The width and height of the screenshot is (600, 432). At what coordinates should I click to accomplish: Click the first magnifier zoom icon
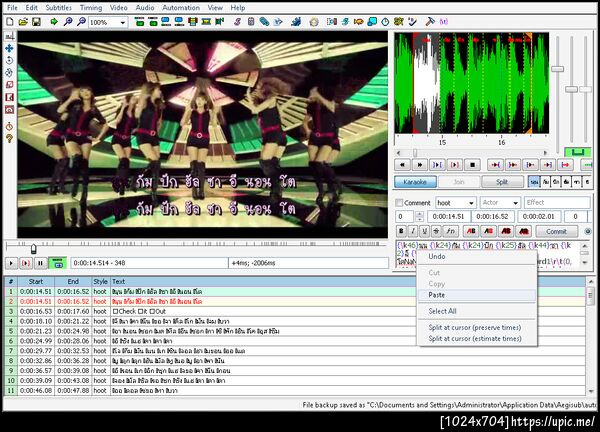(68, 22)
